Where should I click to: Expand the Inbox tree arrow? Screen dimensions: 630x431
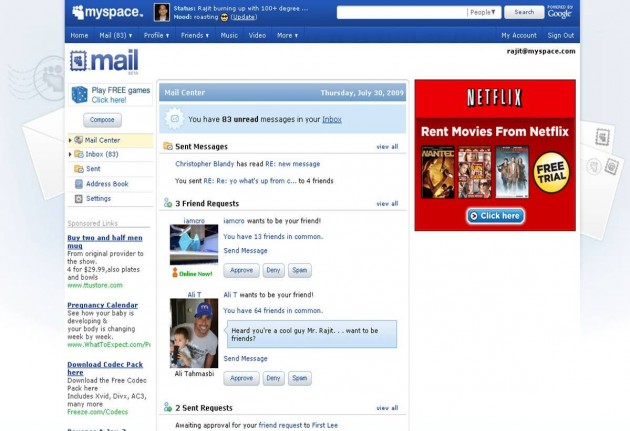pyautogui.click(x=70, y=154)
